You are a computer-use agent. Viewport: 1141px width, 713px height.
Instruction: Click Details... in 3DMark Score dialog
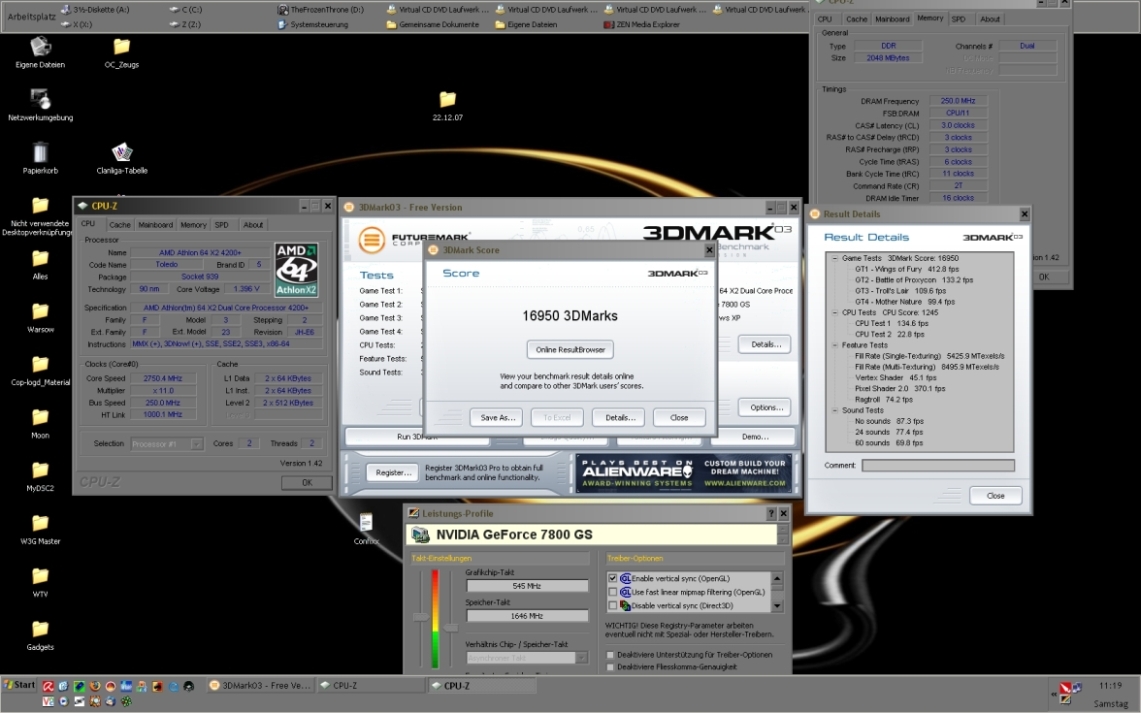point(620,418)
